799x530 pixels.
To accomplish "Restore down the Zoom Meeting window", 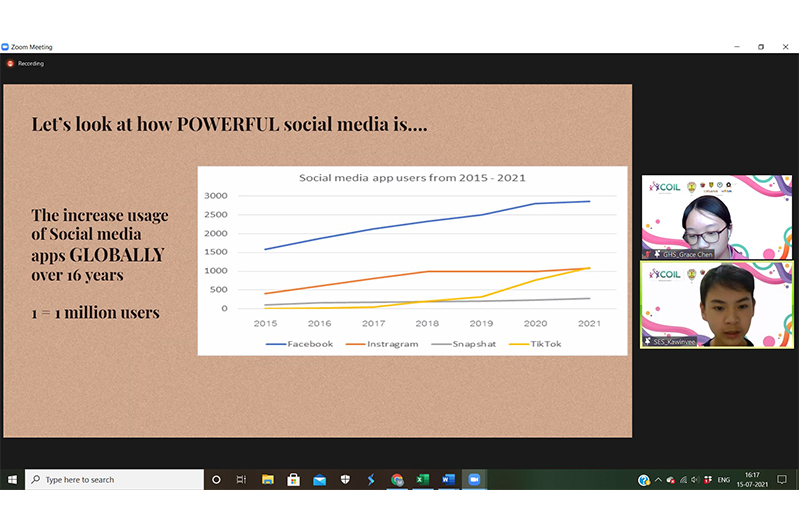I will pyautogui.click(x=761, y=47).
